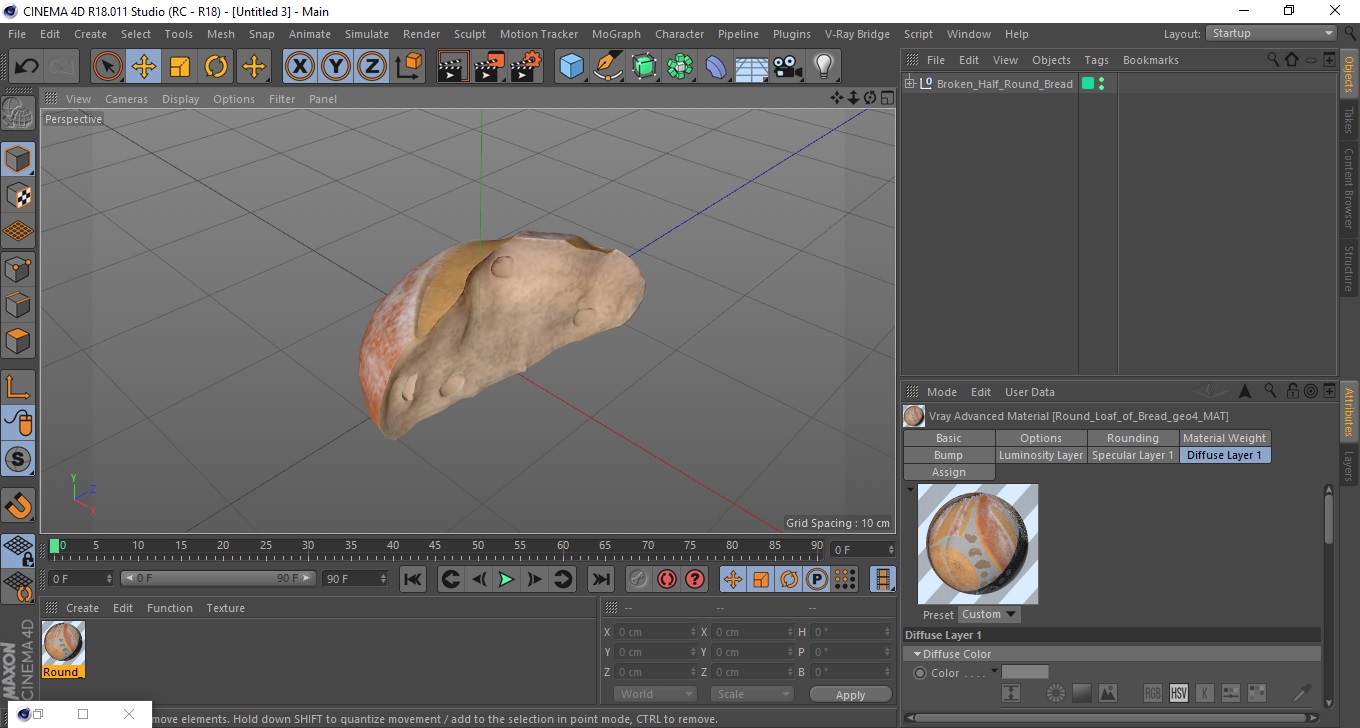The height and width of the screenshot is (728, 1360).
Task: Add a Light object
Action: pyautogui.click(x=824, y=67)
